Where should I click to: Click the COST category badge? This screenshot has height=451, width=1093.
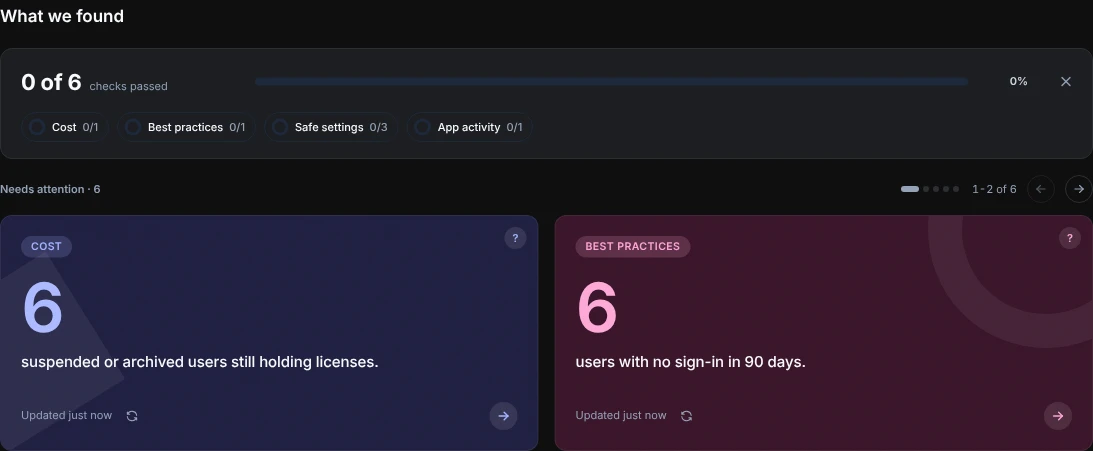click(46, 246)
